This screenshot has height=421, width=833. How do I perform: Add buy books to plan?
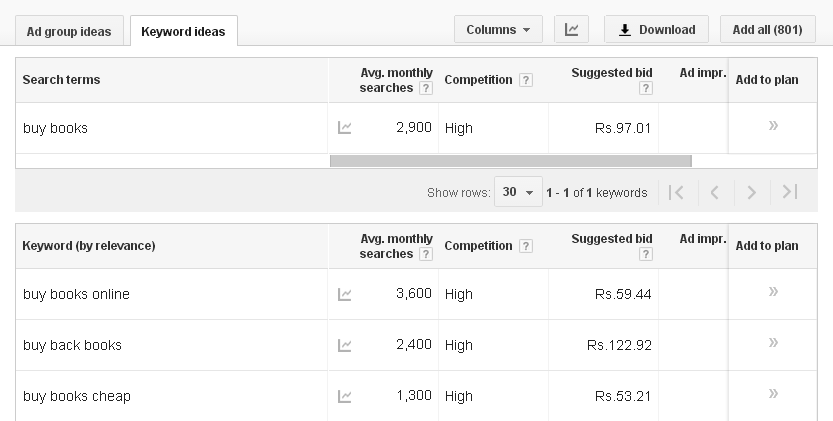[773, 126]
